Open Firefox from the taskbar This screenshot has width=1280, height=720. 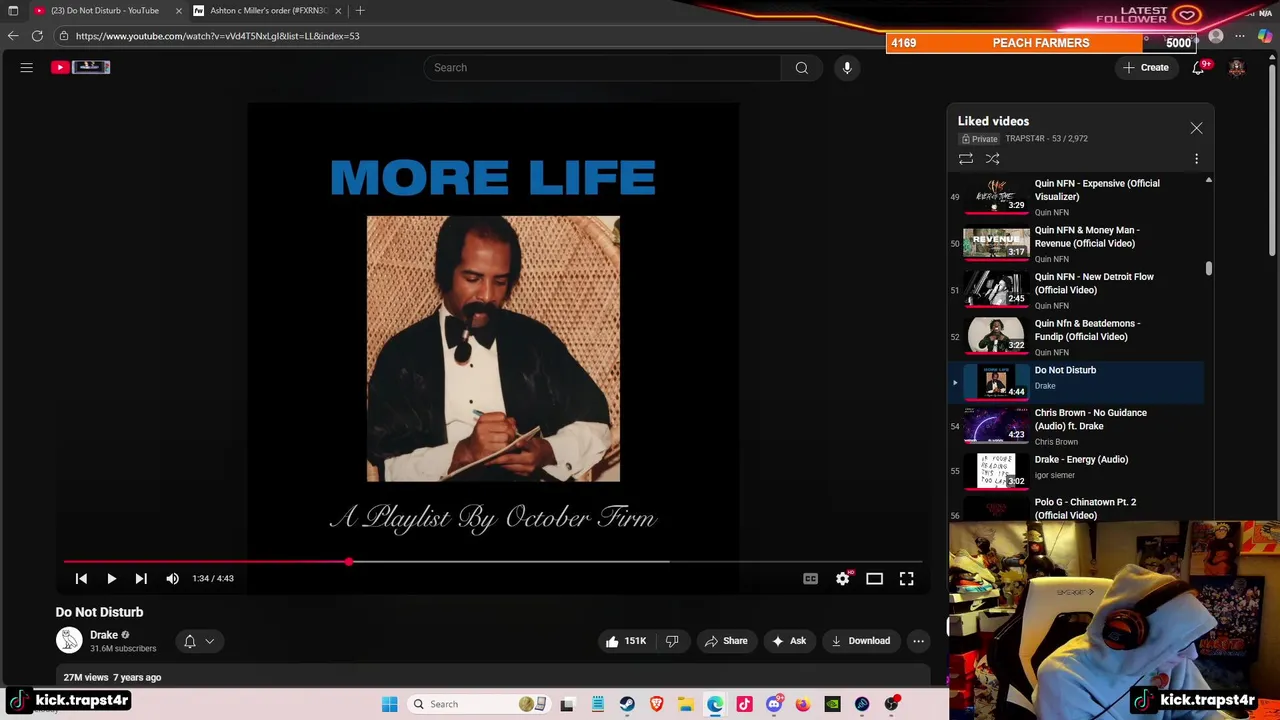coord(803,704)
